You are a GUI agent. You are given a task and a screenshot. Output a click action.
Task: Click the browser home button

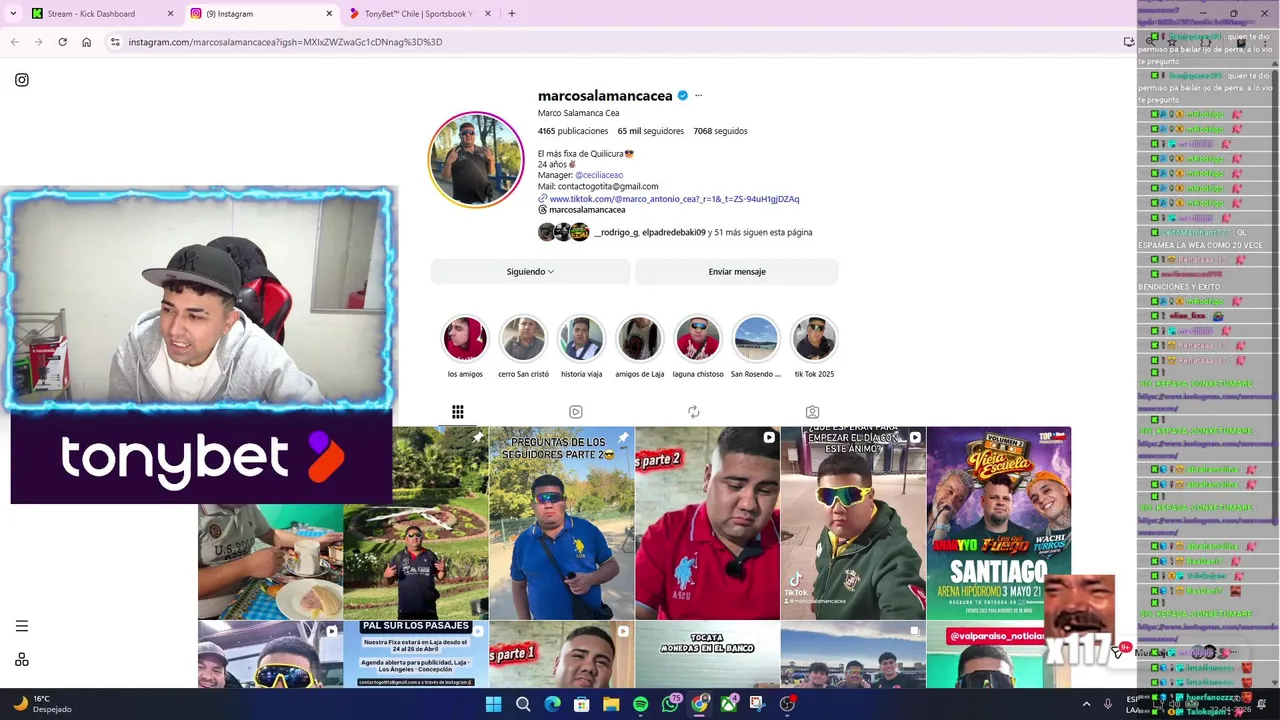[87, 42]
